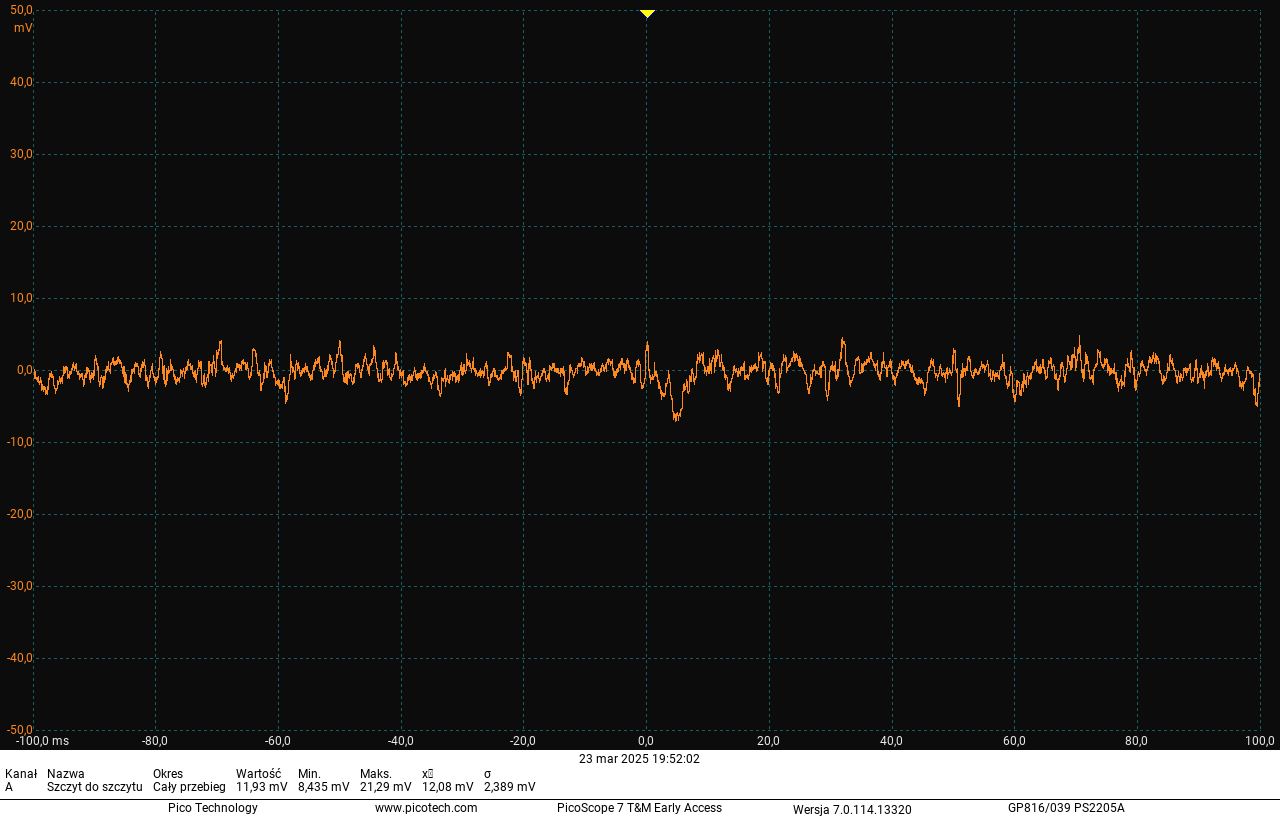This screenshot has height=816, width=1280.
Task: Click the 8,435 mV minimum value
Action: [324, 787]
